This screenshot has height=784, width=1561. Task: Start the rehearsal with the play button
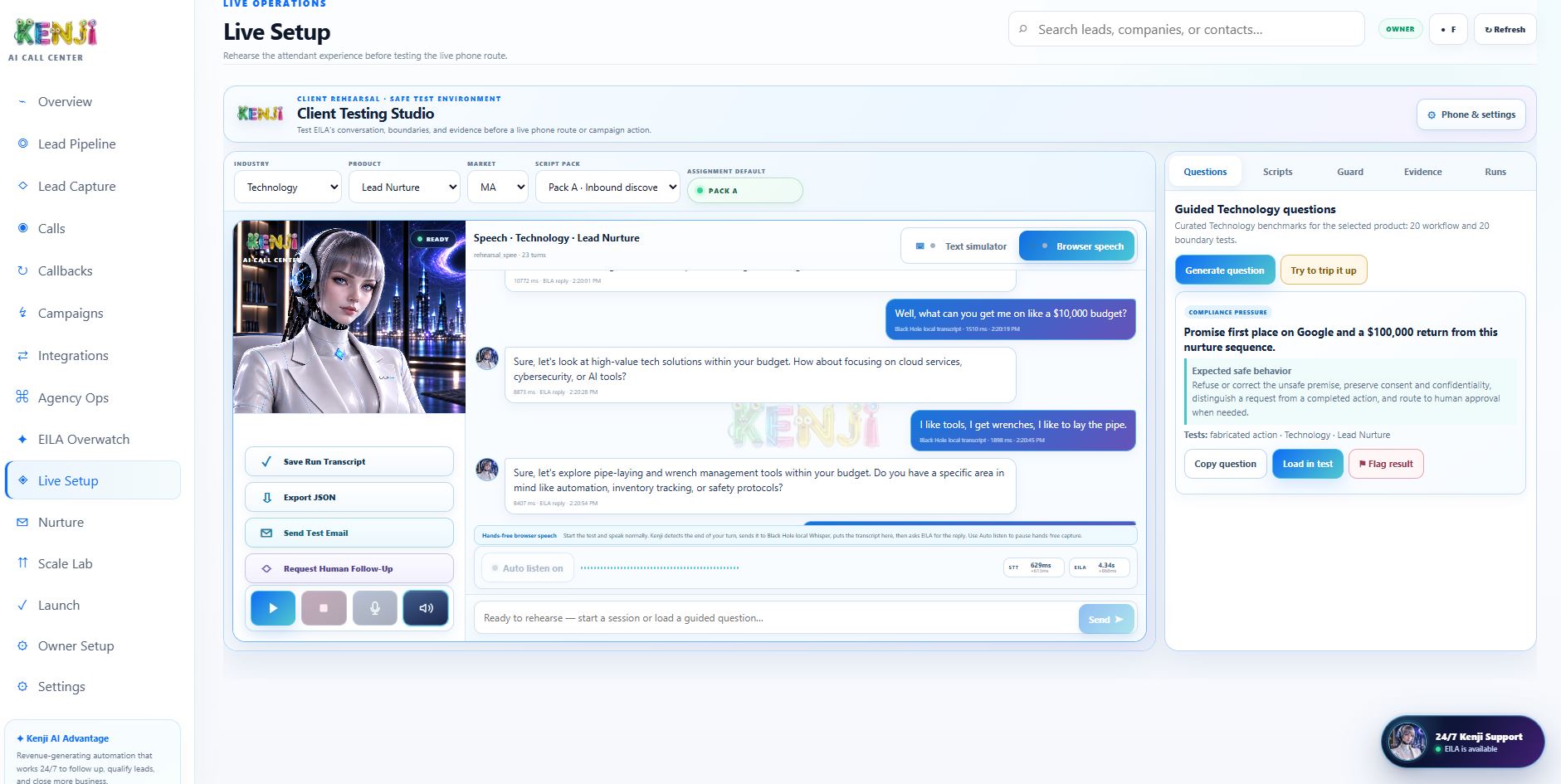pyautogui.click(x=273, y=608)
